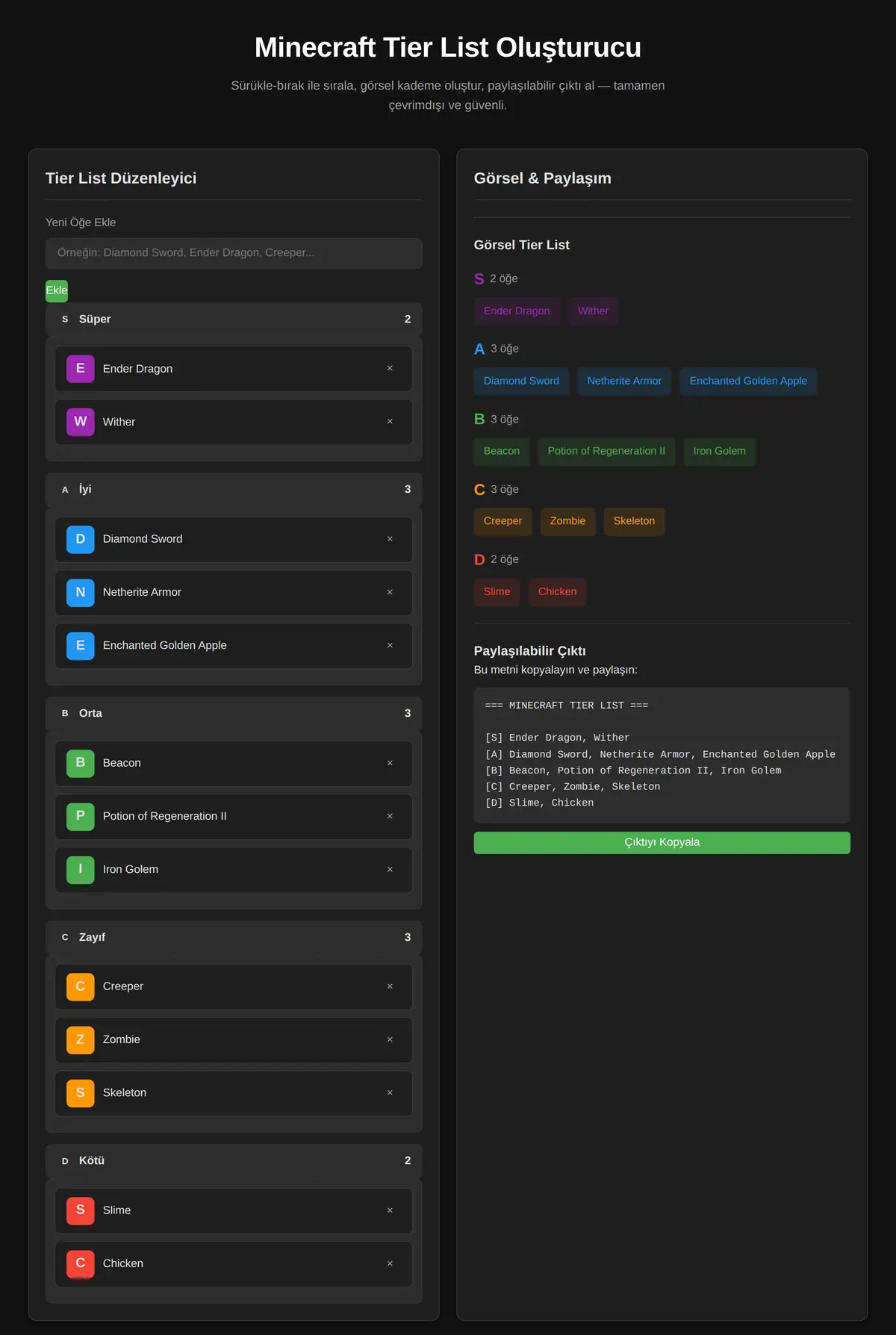Select the red S icon beside Slime
896x1335 pixels.
(81, 1210)
